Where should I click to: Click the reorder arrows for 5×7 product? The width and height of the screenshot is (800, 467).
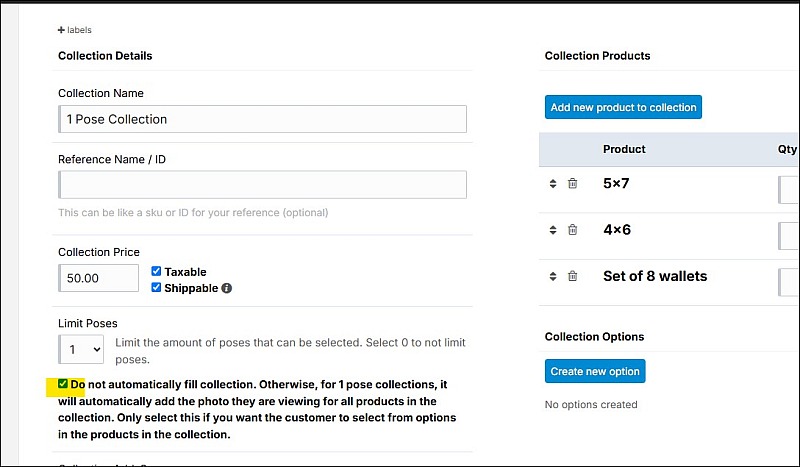pyautogui.click(x=553, y=184)
